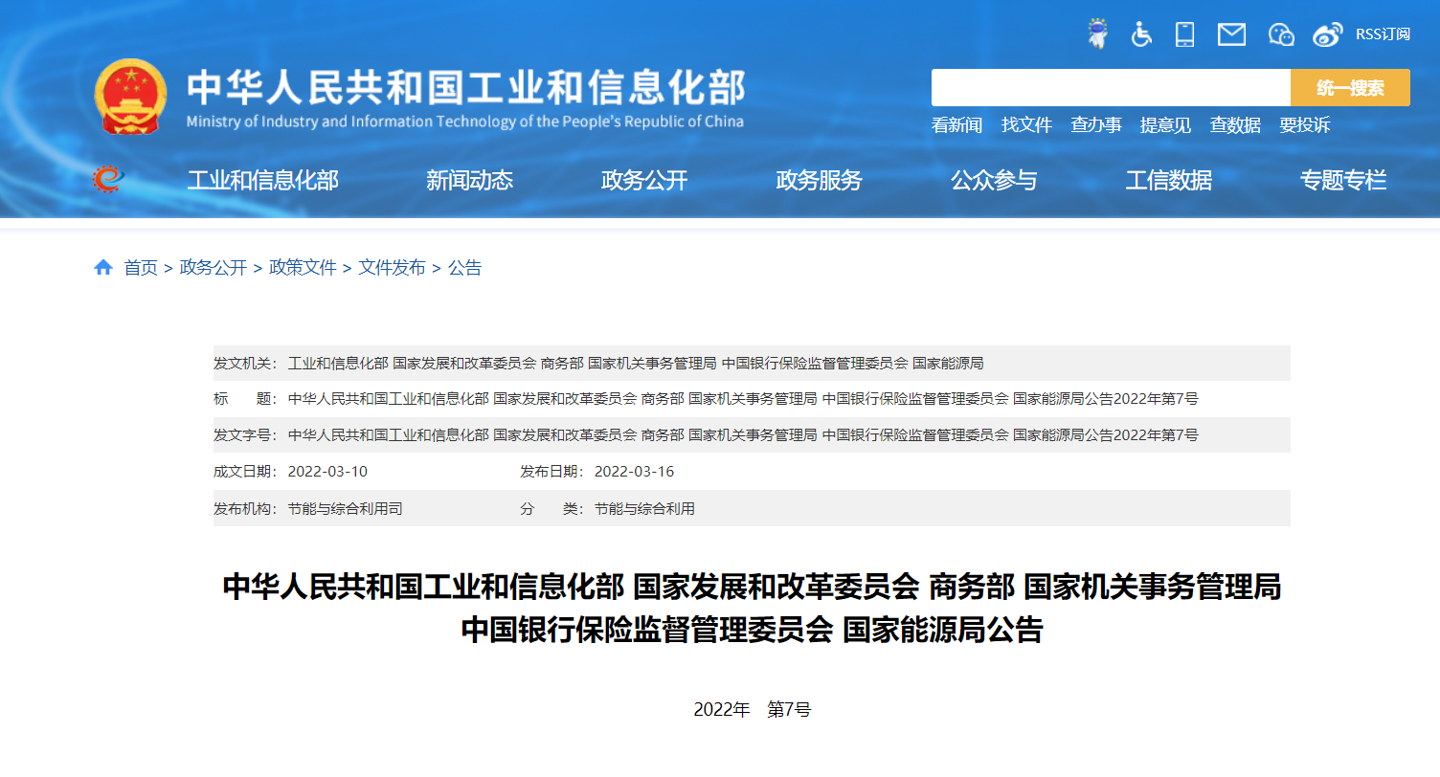Navigate to 政策文件 in the breadcrumb
The height and width of the screenshot is (777, 1440).
point(302,267)
